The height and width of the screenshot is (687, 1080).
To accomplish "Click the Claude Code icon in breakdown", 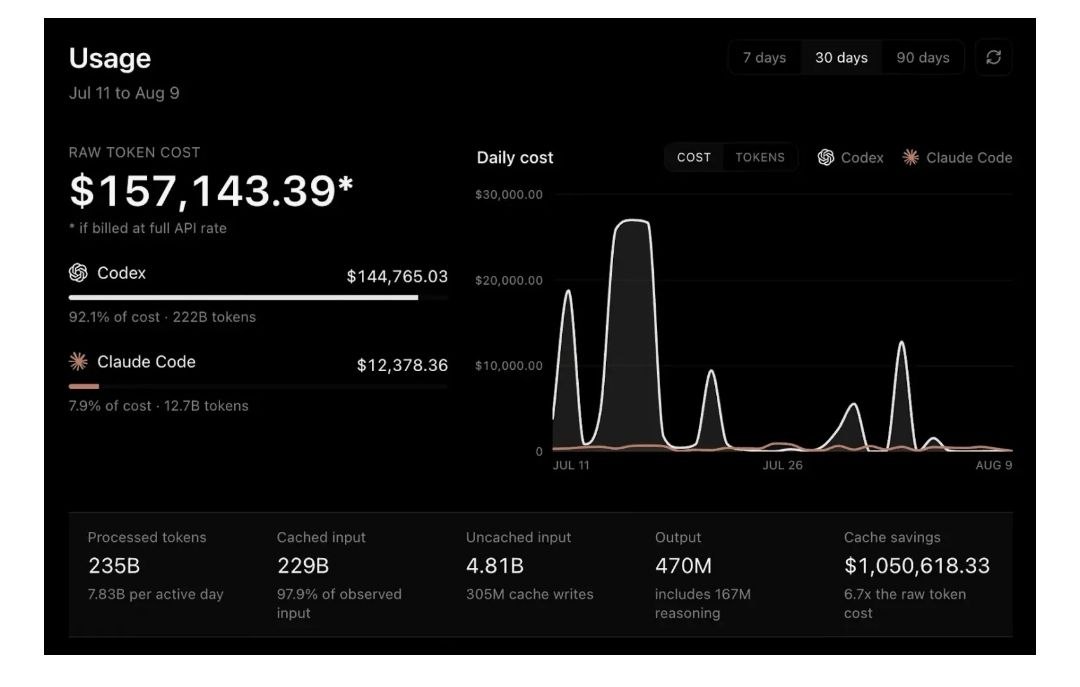I will [79, 361].
